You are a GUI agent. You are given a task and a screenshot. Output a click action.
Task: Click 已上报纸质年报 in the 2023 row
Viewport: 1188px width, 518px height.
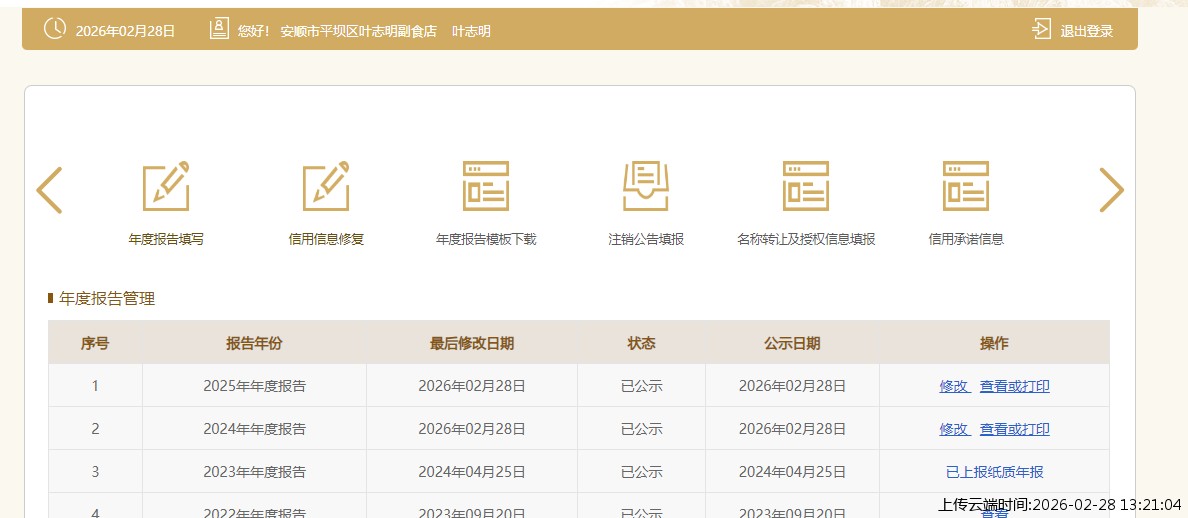pos(994,472)
